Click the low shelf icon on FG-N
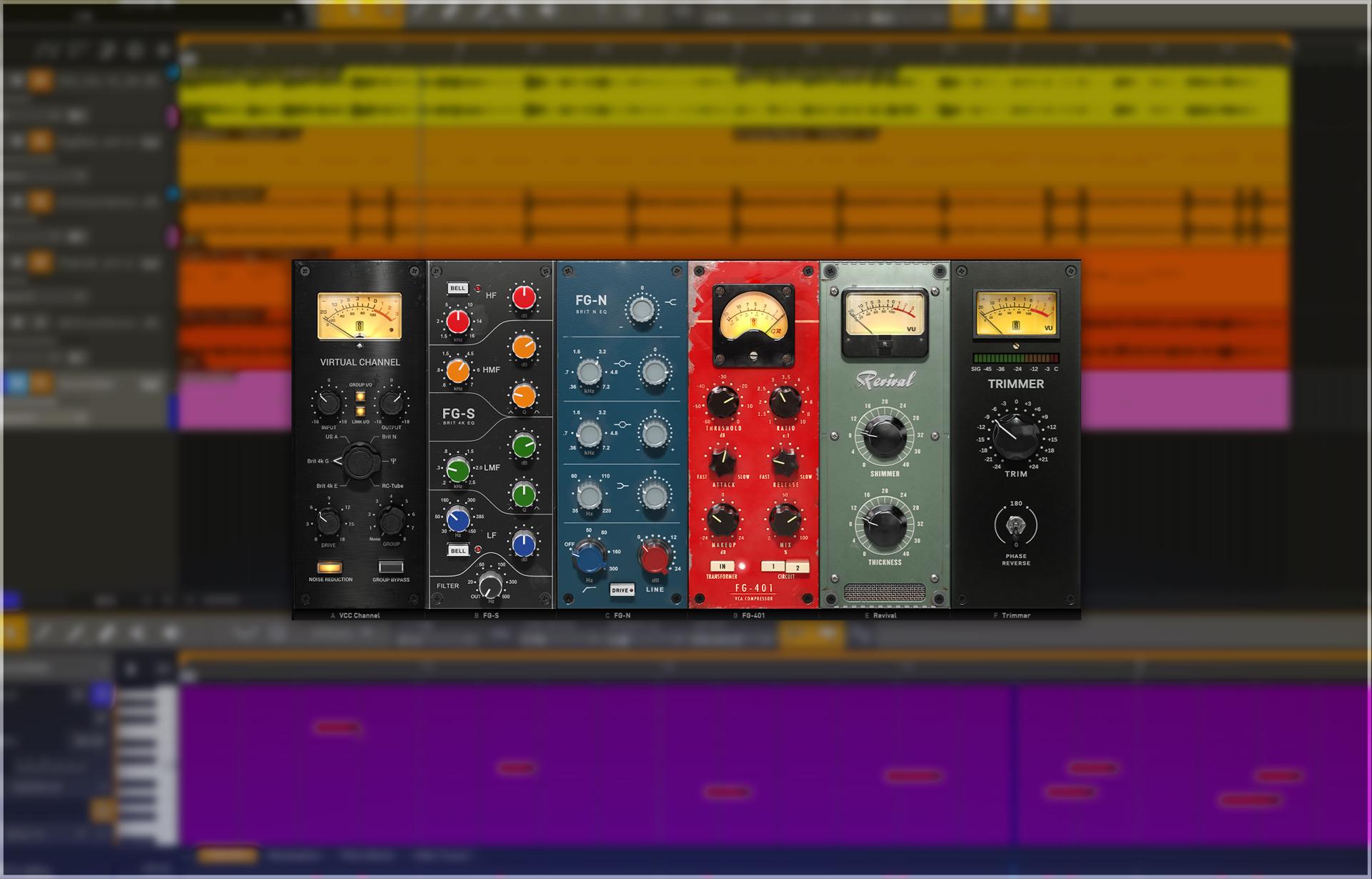The height and width of the screenshot is (879, 1372). click(622, 486)
